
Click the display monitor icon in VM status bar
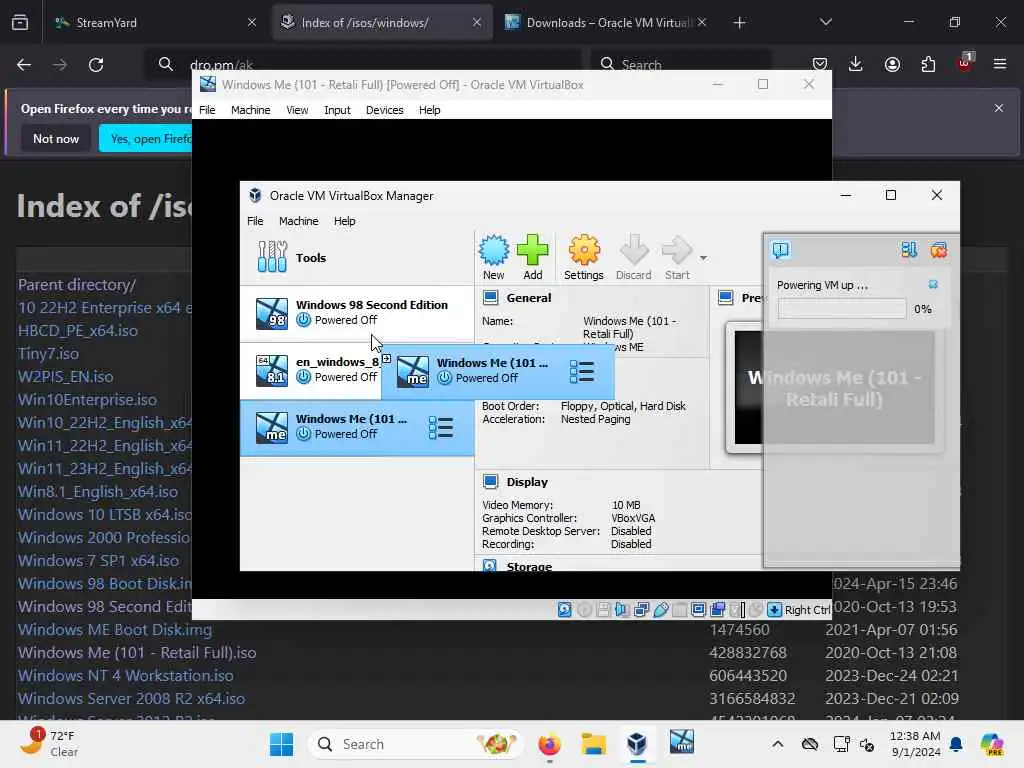pyautogui.click(x=698, y=610)
